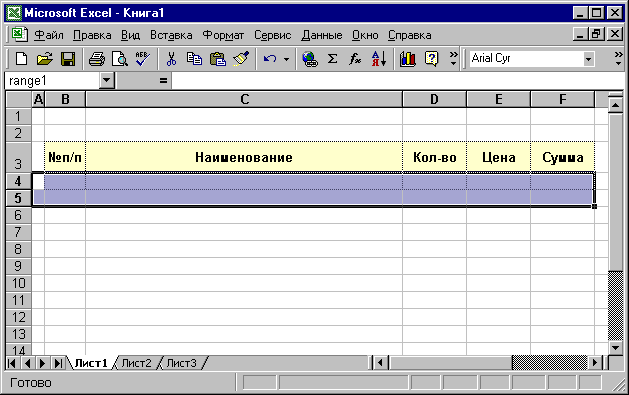Image resolution: width=629 pixels, height=395 pixels.
Task: Click the horizontal scrollbar right arrow
Action: click(x=595, y=363)
